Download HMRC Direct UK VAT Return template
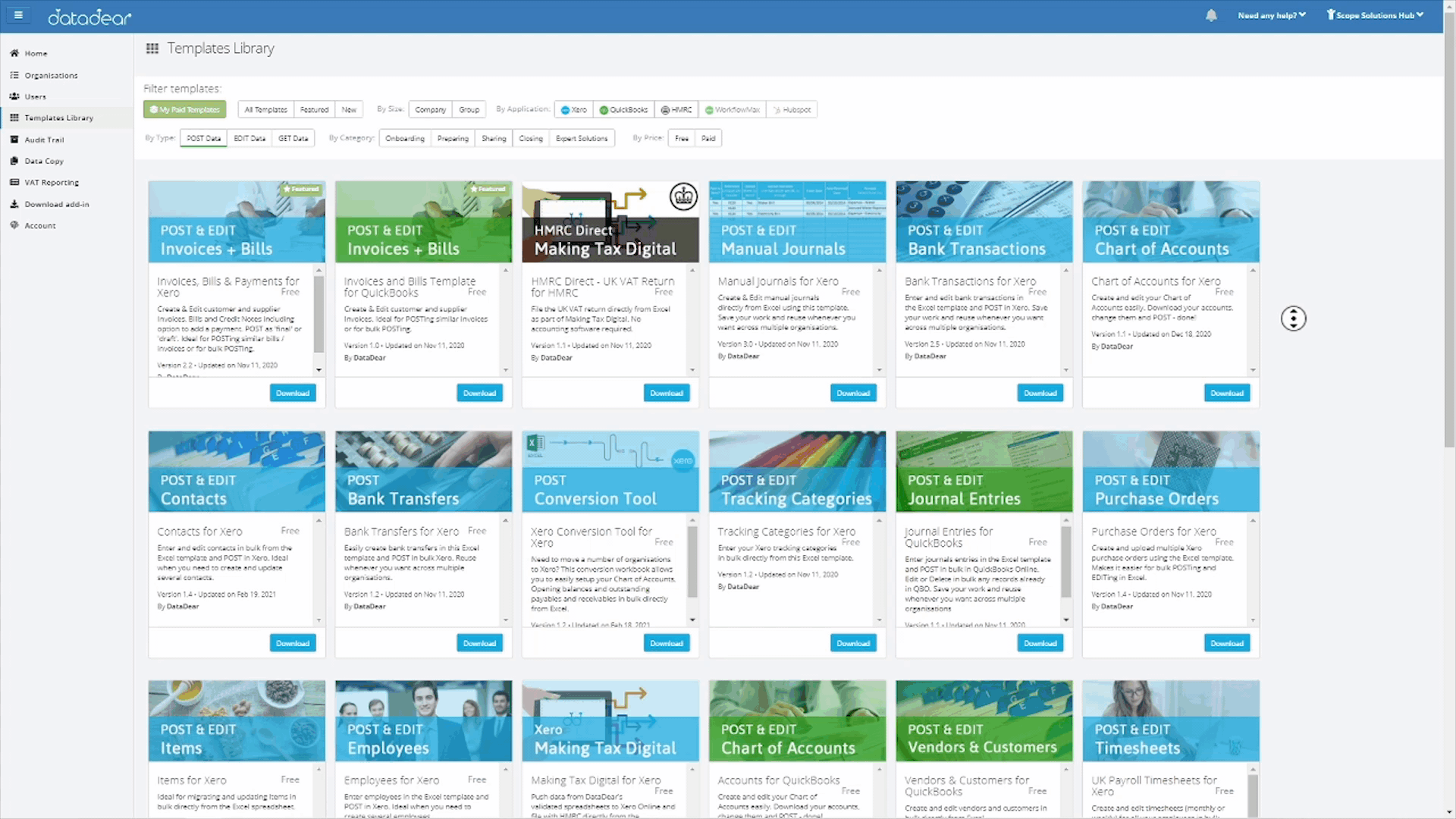Image resolution: width=1456 pixels, height=819 pixels. pos(667,393)
